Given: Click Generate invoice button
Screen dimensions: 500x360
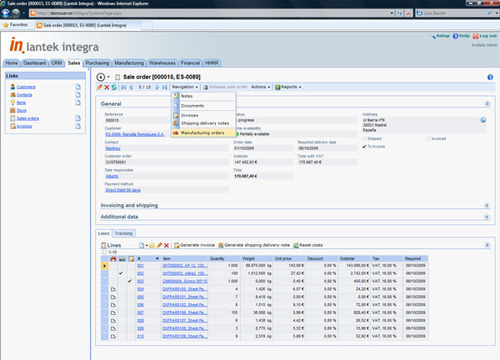Looking at the screenshot, I should tap(195, 245).
